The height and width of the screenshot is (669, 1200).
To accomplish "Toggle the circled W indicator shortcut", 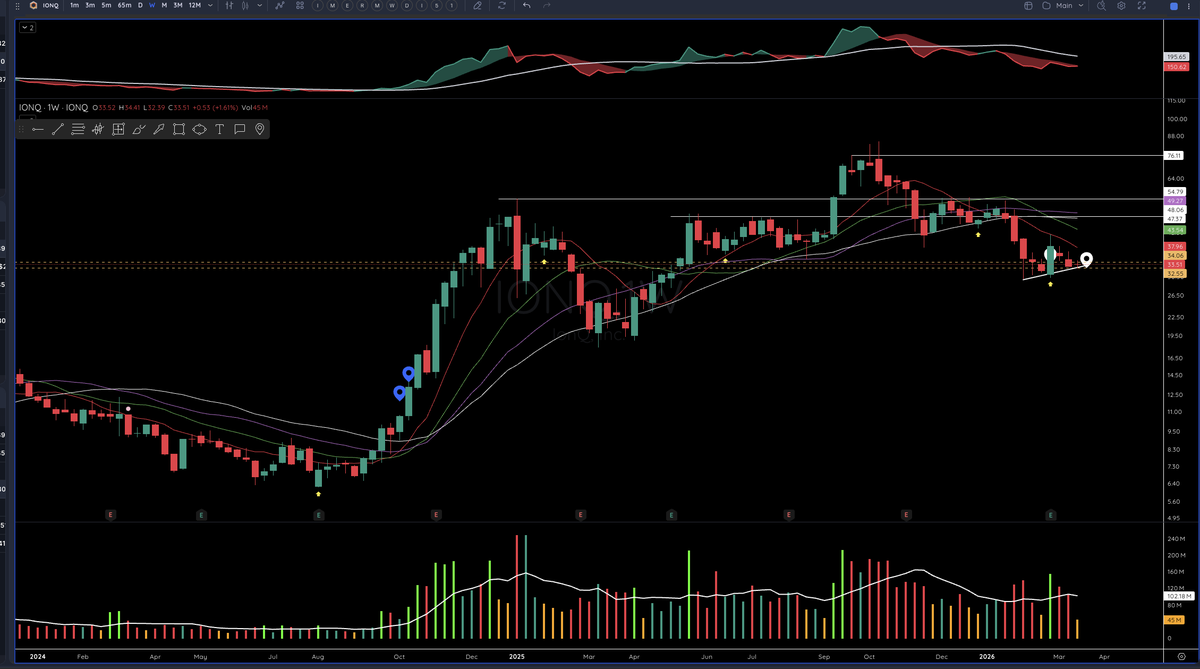I will coord(392,6).
